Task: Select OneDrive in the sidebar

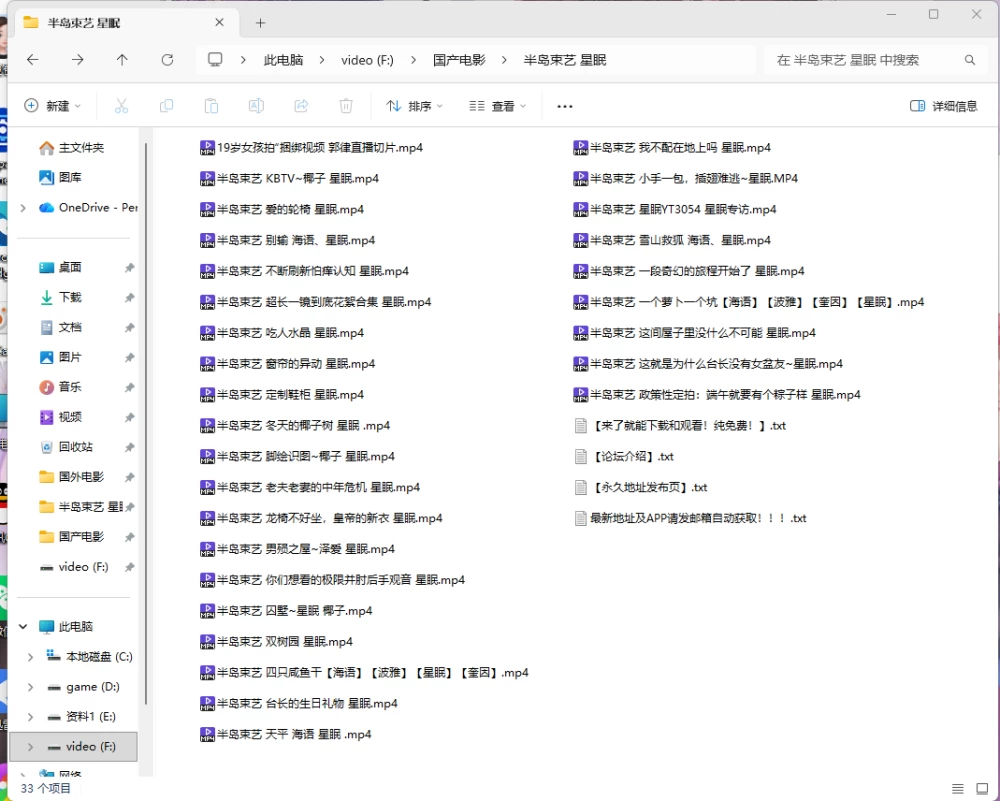Action: [89, 207]
